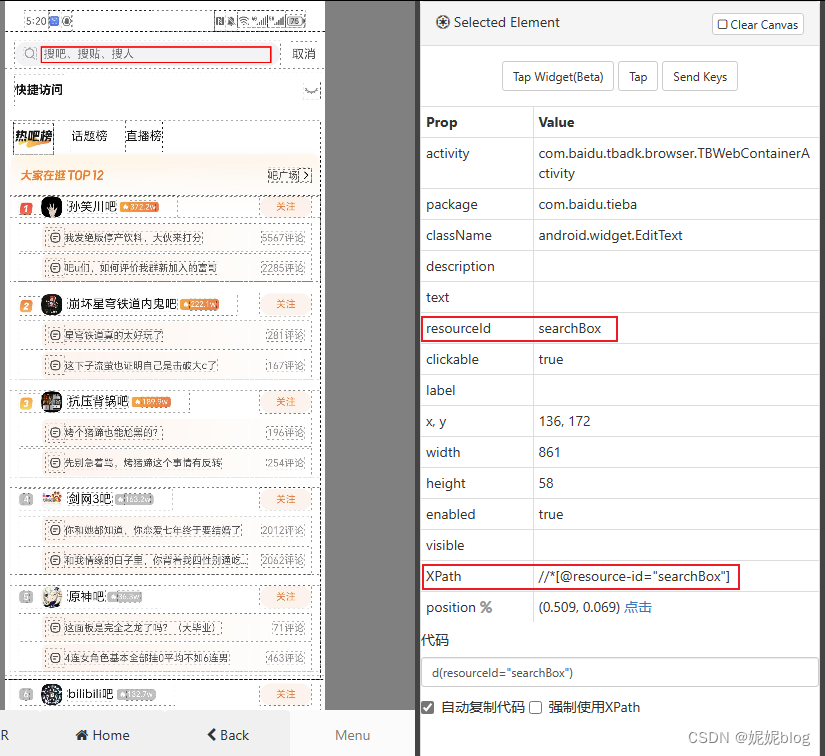Select the searchBox resourceId value
This screenshot has height=756, width=825.
point(569,328)
